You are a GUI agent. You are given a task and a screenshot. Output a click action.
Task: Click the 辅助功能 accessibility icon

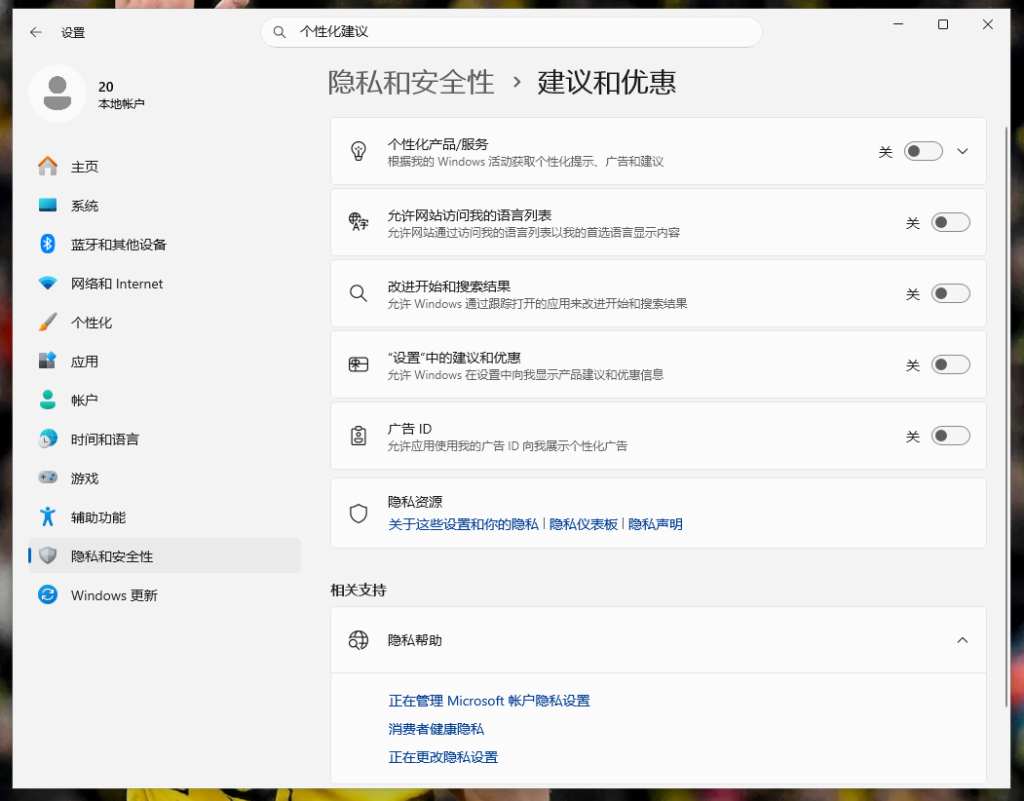pyautogui.click(x=48, y=516)
